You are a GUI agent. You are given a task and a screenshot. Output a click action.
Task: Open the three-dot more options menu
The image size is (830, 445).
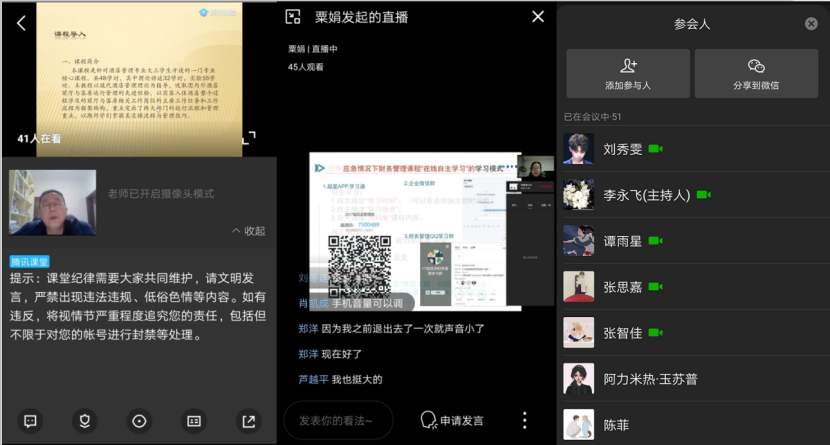(x=524, y=420)
